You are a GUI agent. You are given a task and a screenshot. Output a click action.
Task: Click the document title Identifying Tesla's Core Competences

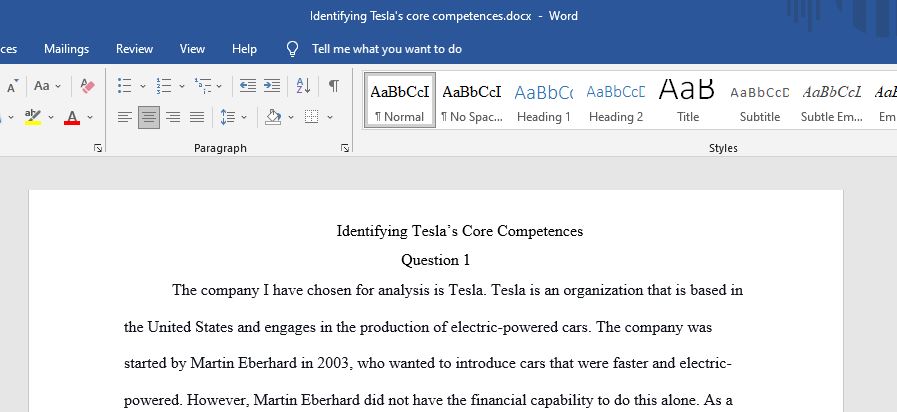click(460, 231)
